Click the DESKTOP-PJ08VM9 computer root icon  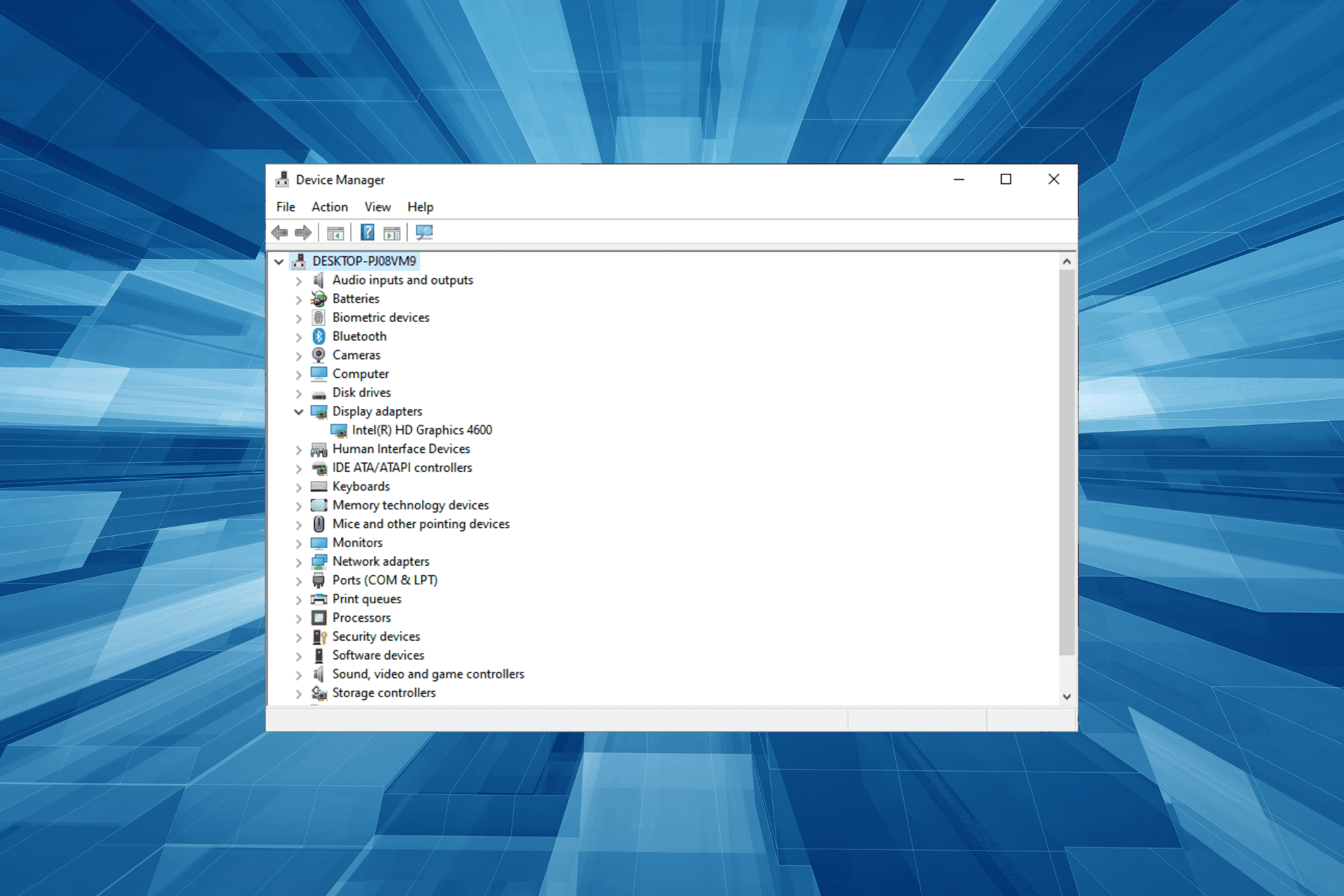tap(299, 261)
